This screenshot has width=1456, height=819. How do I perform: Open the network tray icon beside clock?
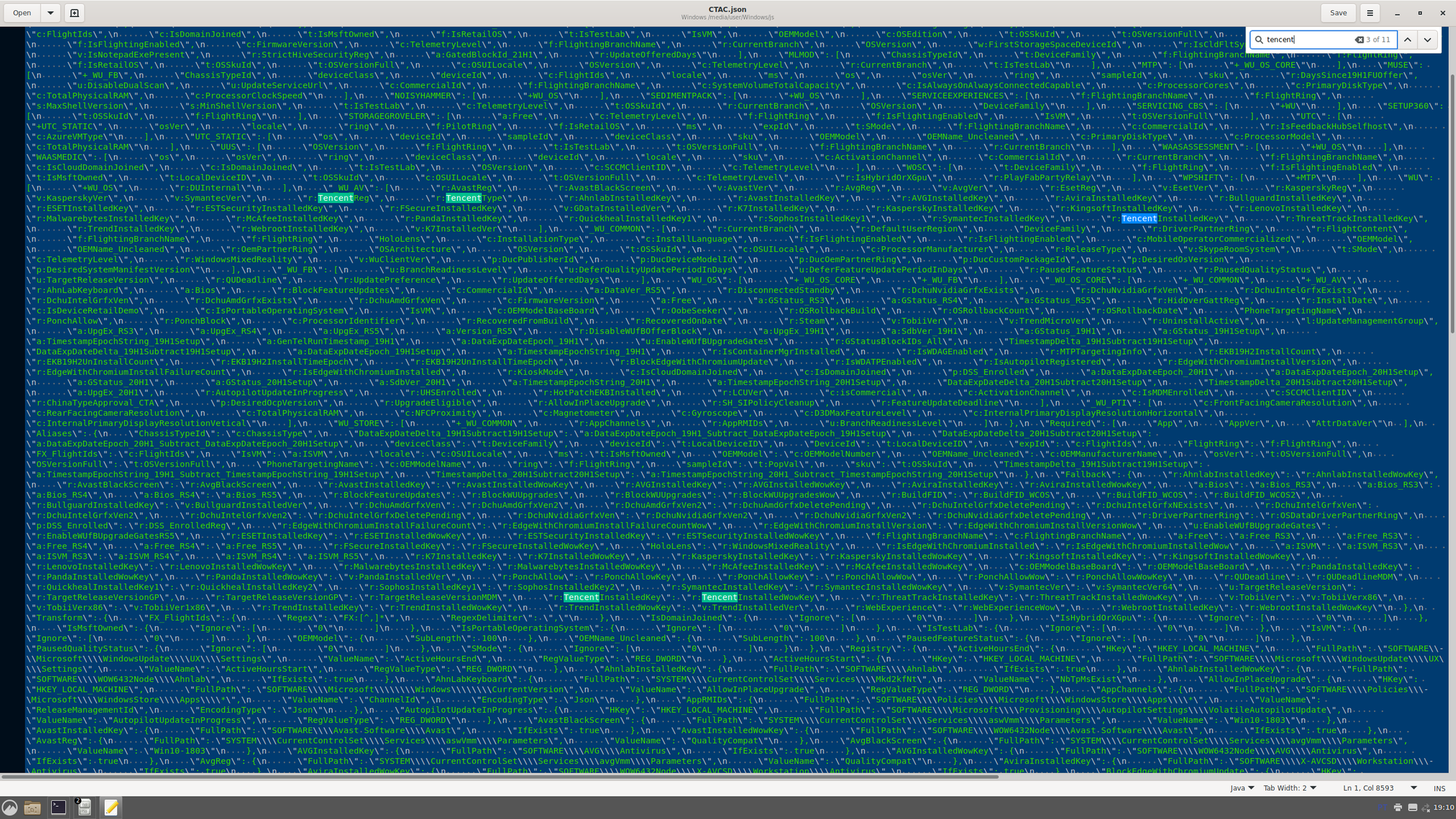(1426, 807)
